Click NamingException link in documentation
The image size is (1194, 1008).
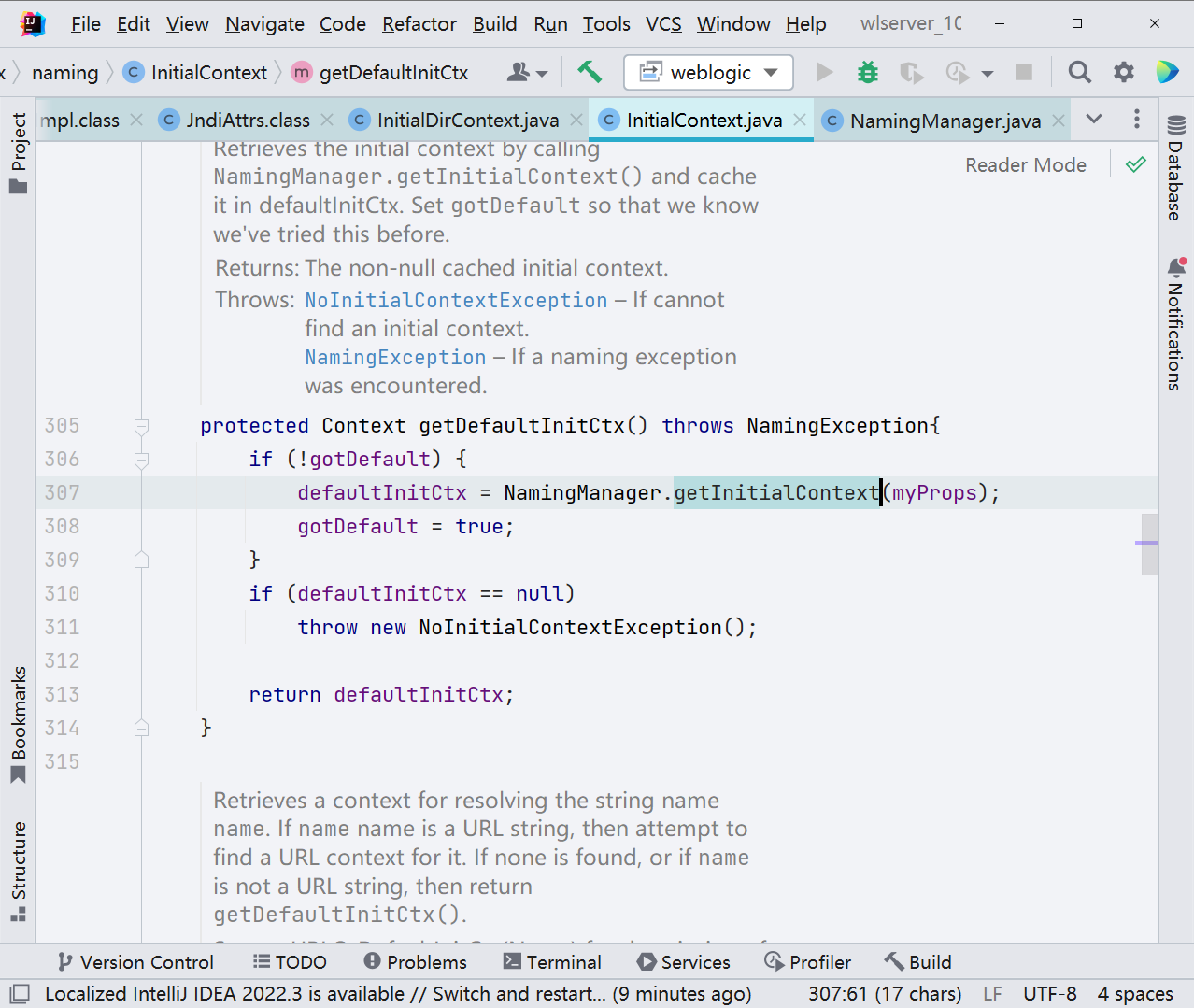click(395, 357)
